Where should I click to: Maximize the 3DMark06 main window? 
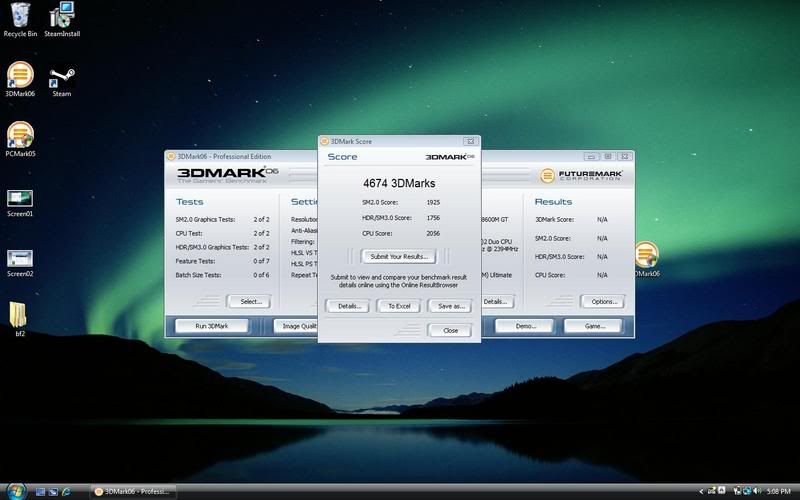(x=608, y=157)
